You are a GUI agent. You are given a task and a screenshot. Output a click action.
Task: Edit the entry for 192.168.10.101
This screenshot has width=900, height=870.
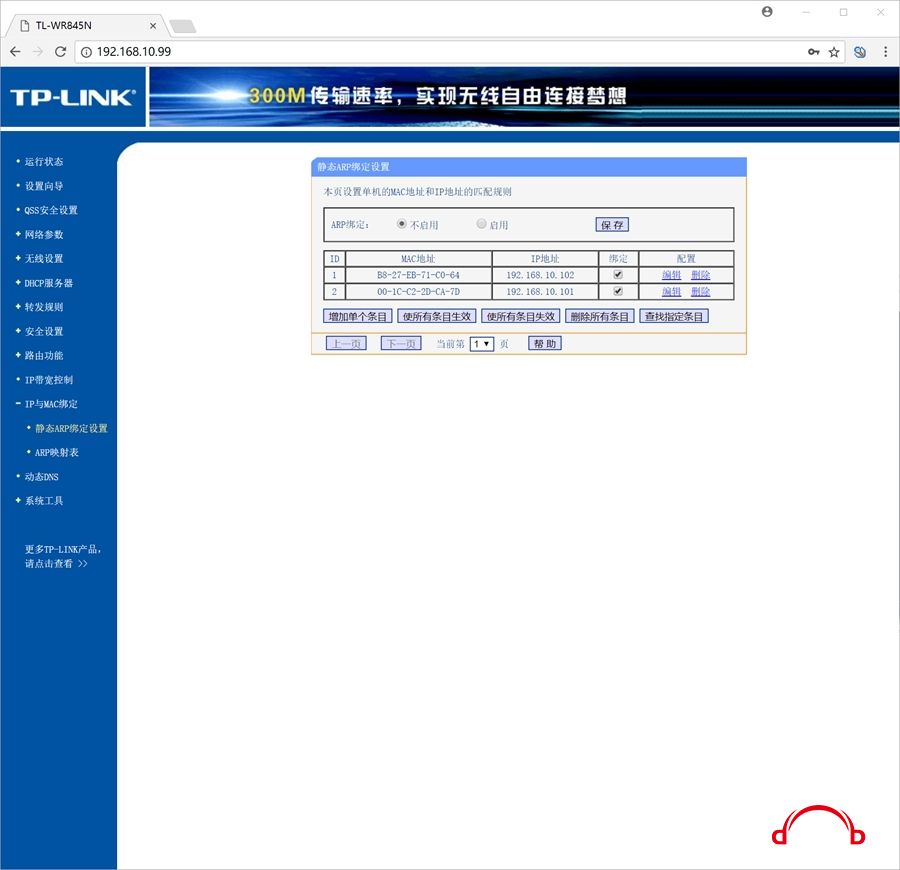pos(672,292)
